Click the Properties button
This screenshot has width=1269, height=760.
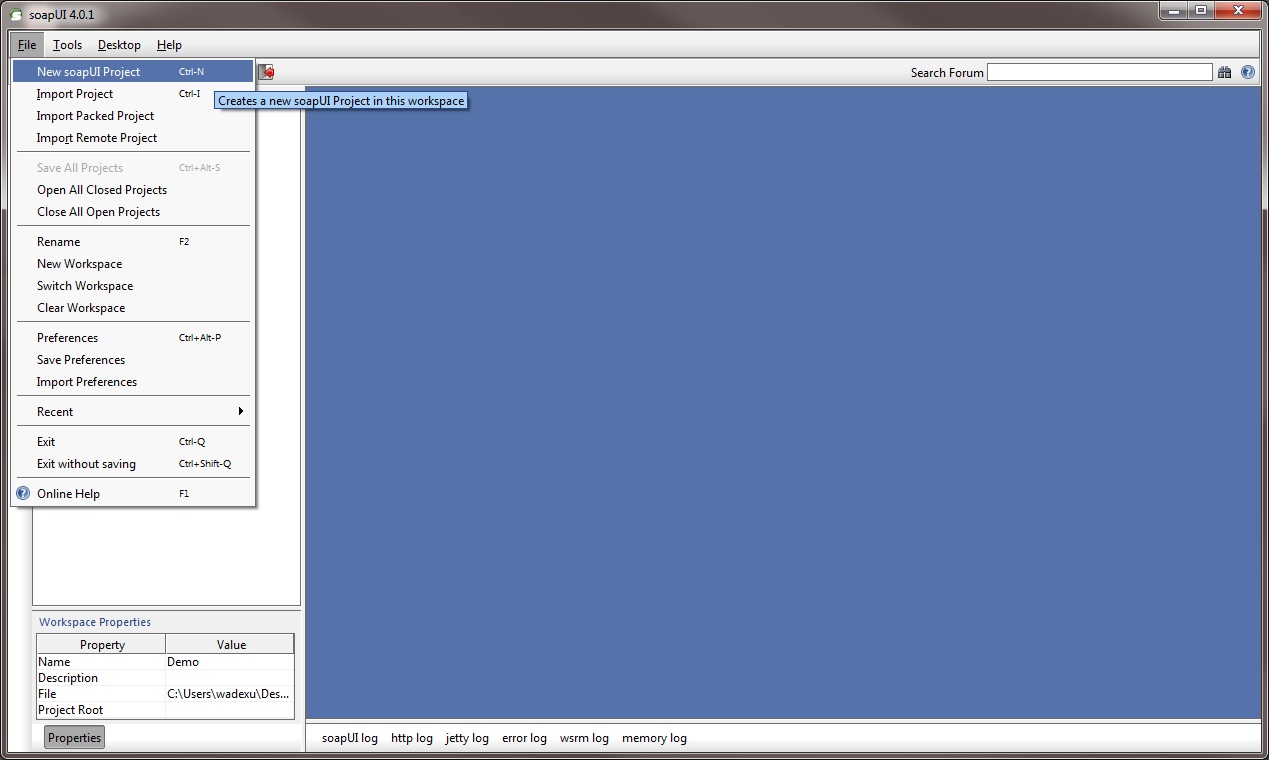pos(75,737)
